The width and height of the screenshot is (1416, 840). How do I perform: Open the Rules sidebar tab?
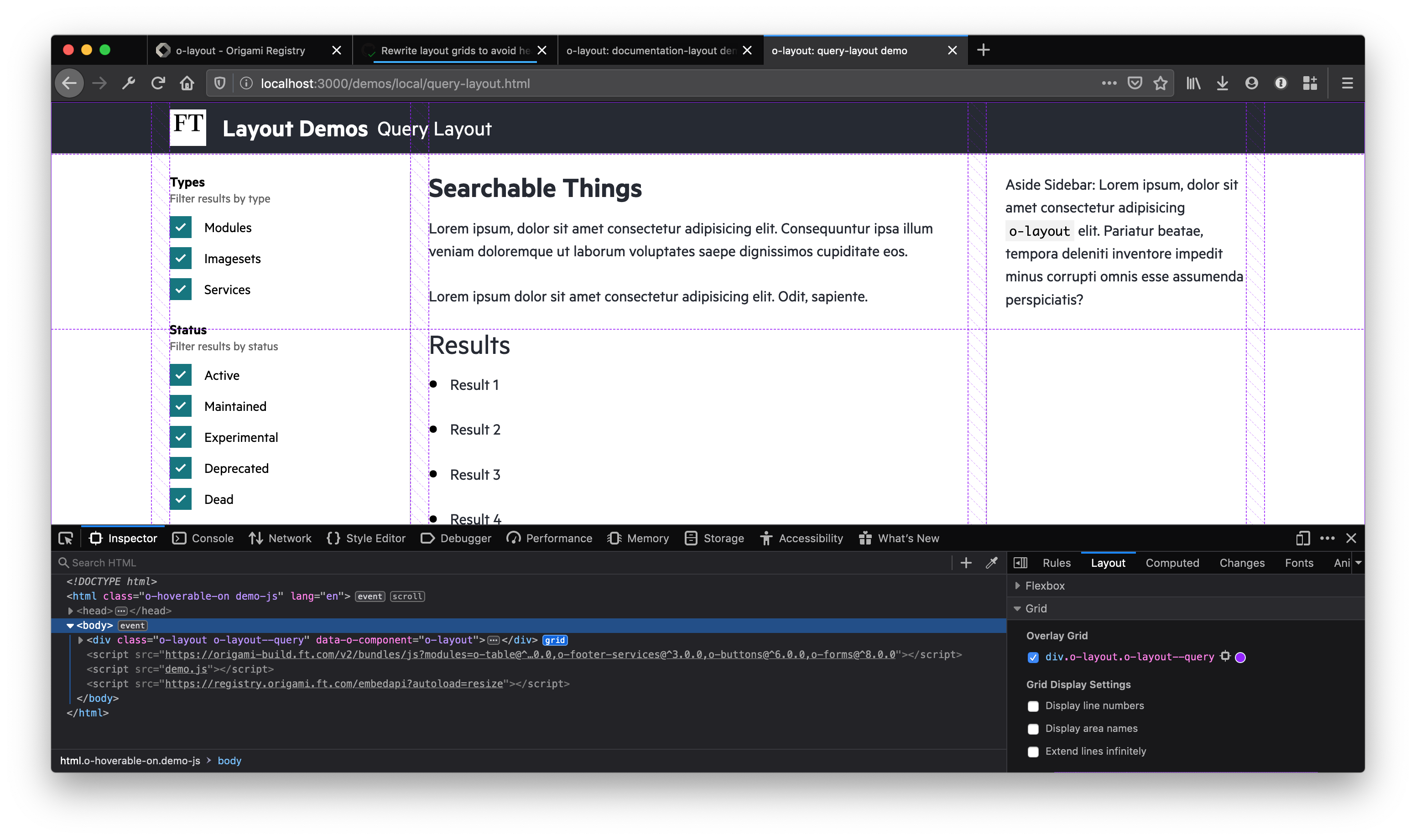[x=1057, y=563]
